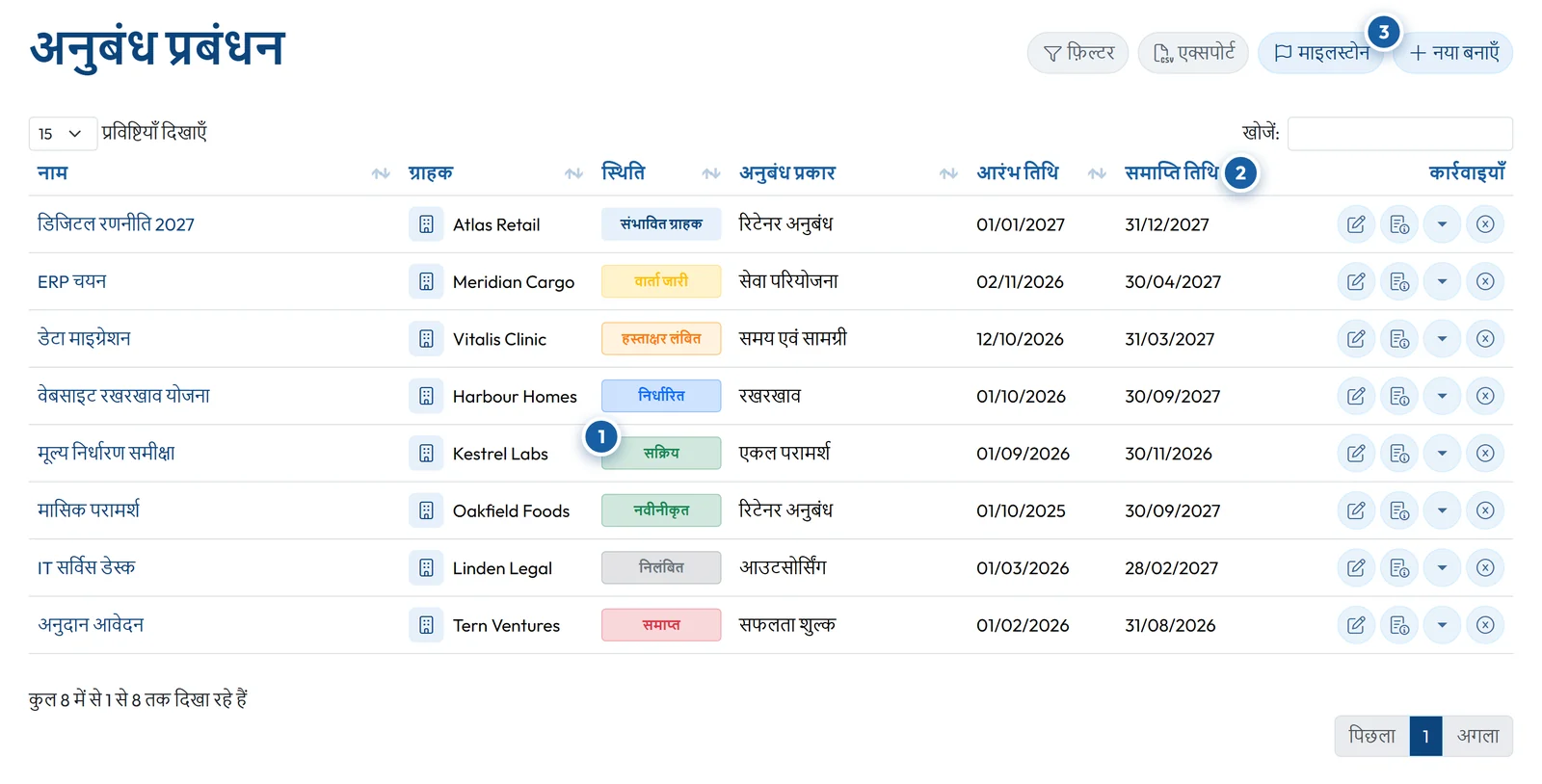Expand actions dropdown for मूल्य निर्धारण समीक्षा
The width and height of the screenshot is (1542, 784).
(x=1442, y=454)
